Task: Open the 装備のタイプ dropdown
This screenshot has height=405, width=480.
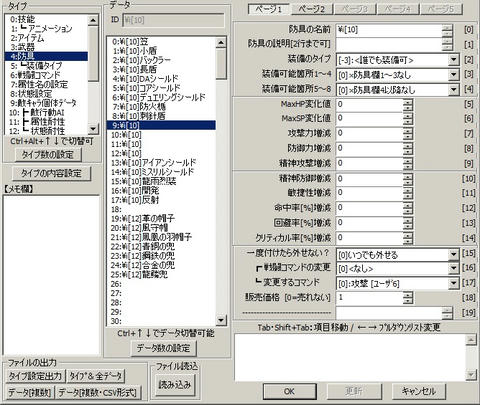Action: click(x=453, y=60)
